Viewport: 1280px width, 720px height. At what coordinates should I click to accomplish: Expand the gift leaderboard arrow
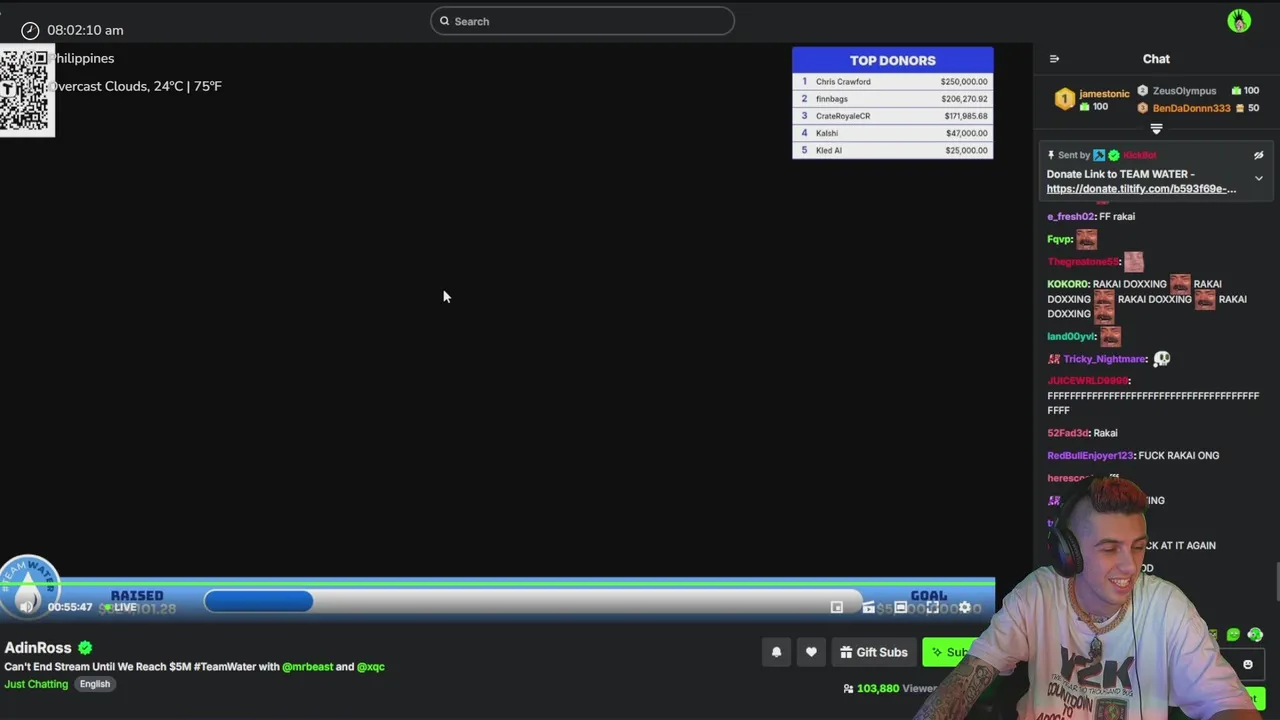pyautogui.click(x=1156, y=129)
